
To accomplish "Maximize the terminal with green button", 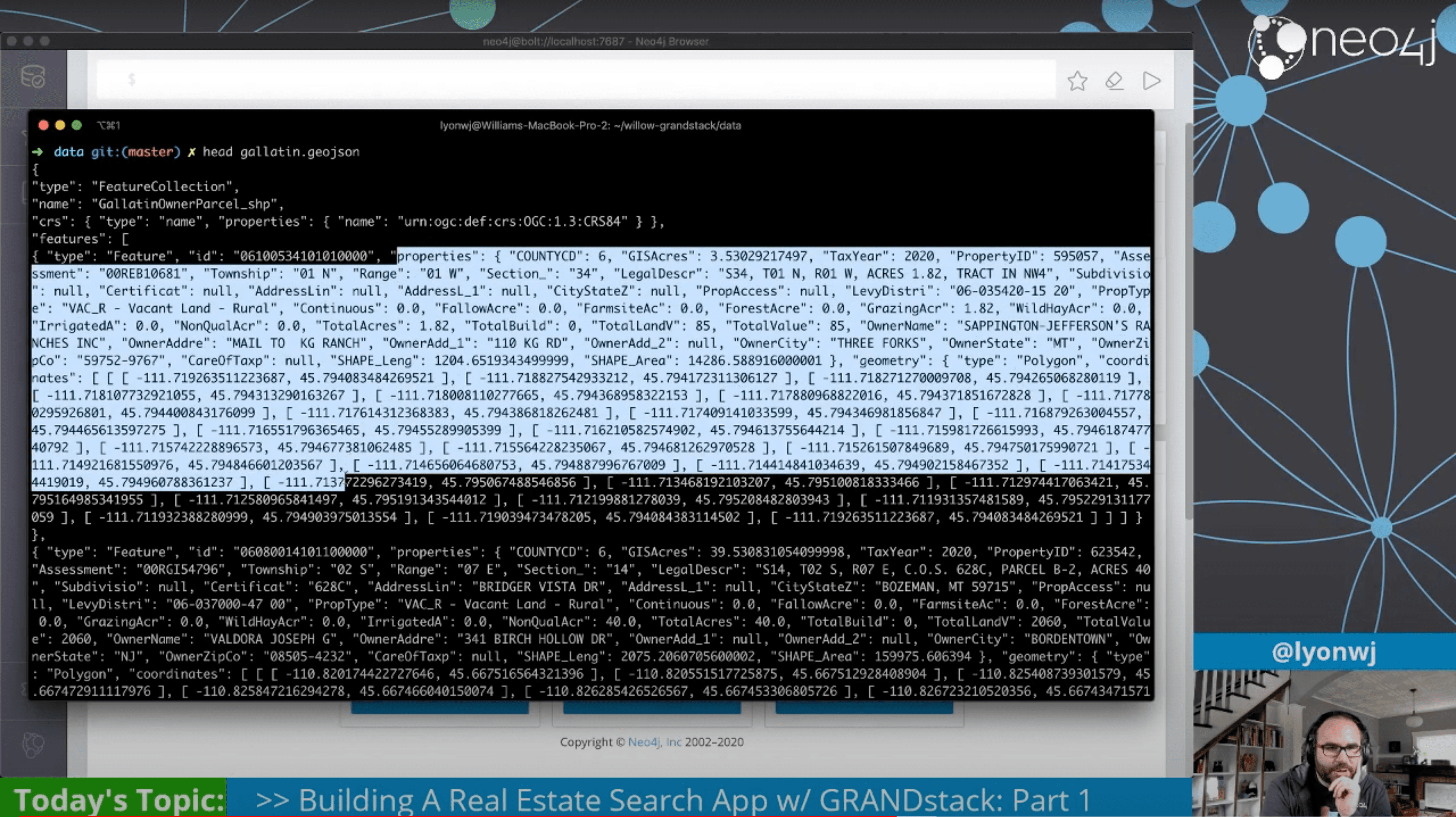I will (x=77, y=125).
